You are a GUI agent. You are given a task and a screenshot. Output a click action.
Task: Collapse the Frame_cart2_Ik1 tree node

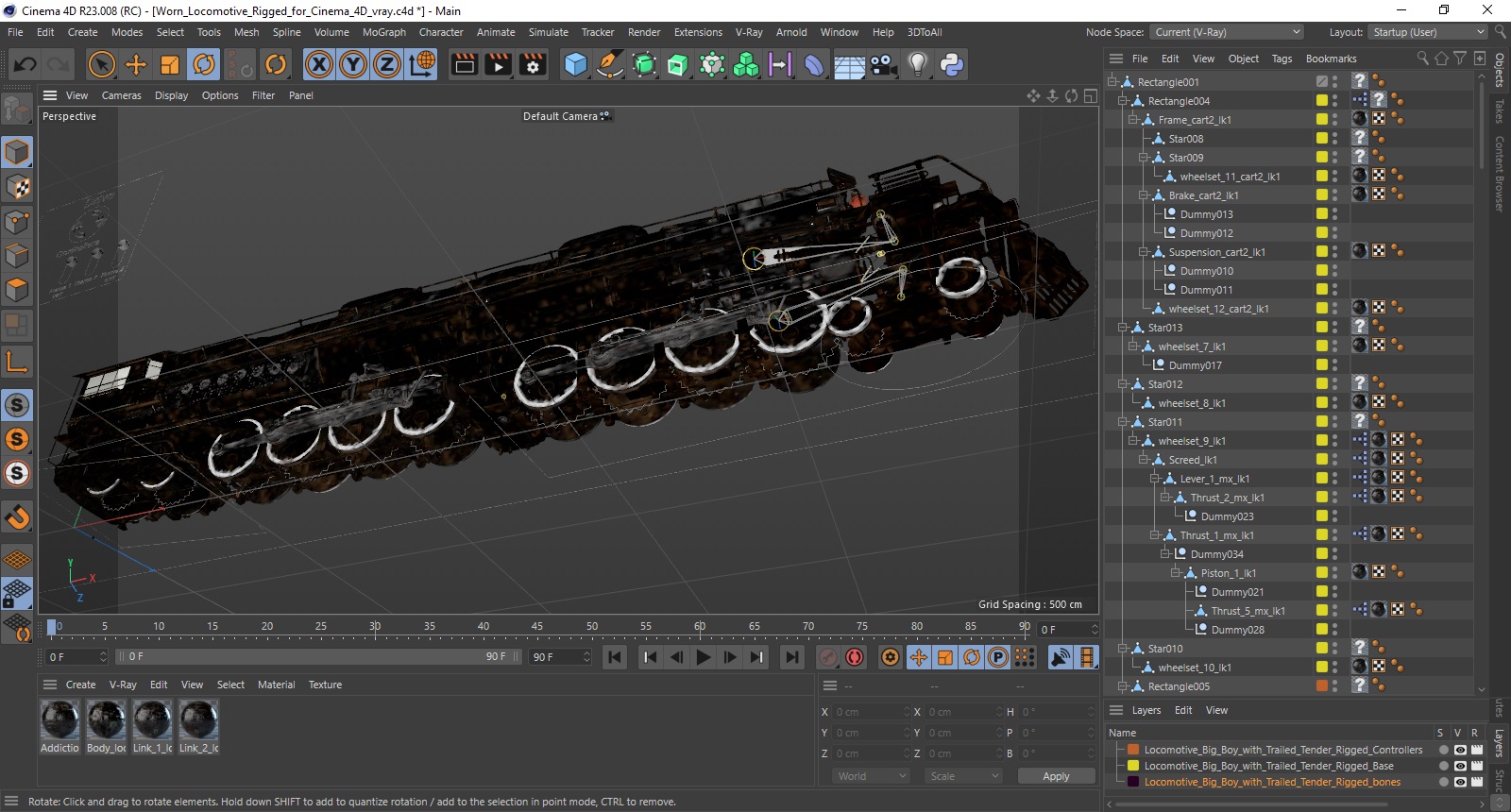(1133, 120)
